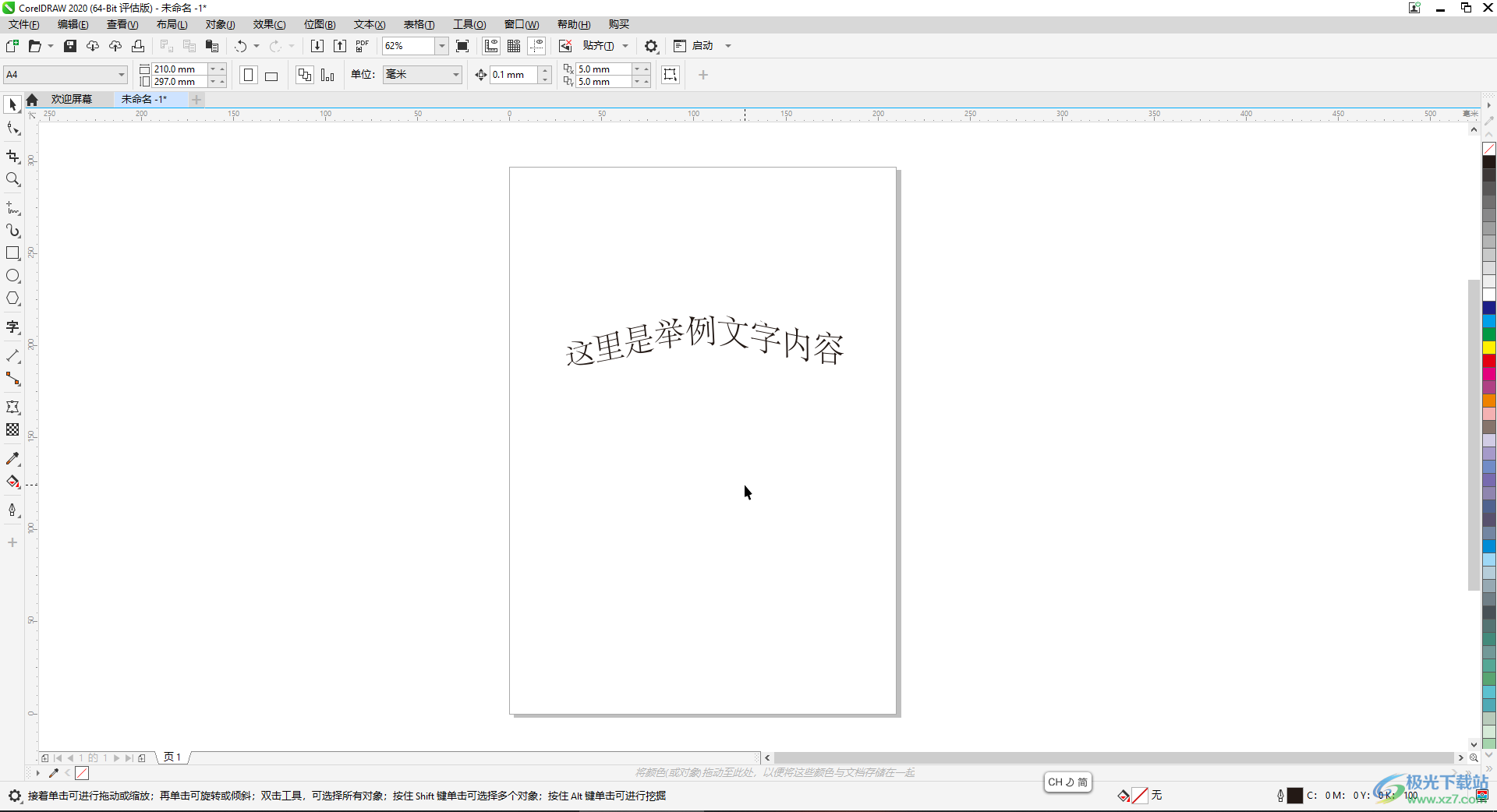
Task: Select the Envelope effects tool
Action: [12, 407]
